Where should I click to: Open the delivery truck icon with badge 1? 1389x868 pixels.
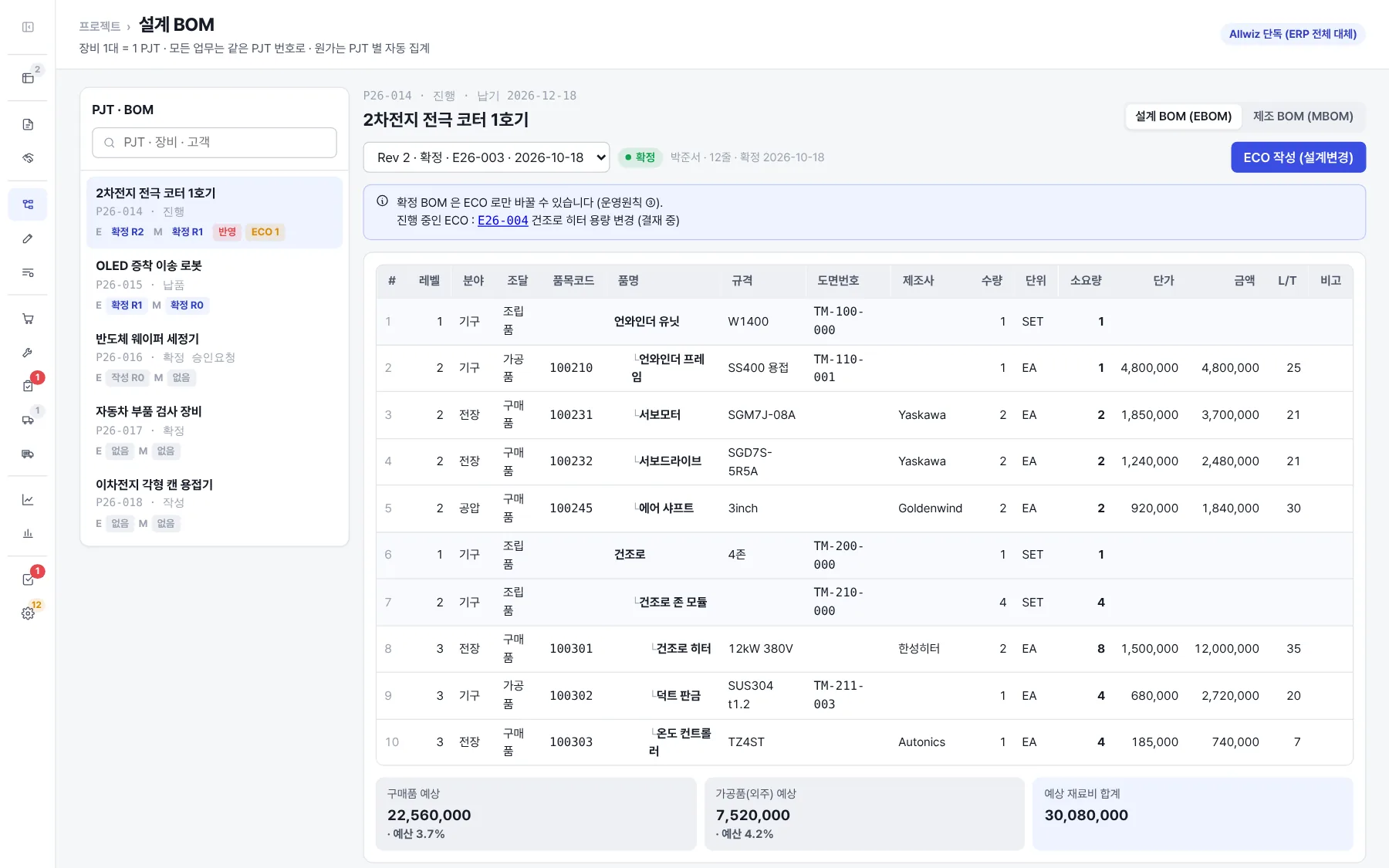point(28,420)
